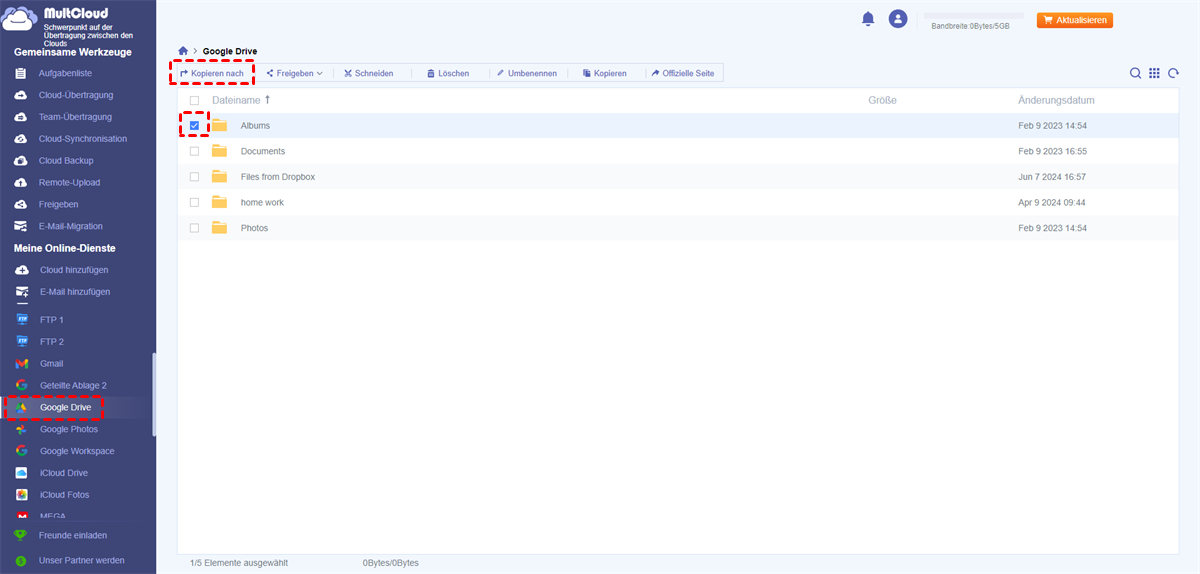Check the Documents folder checkbox
Screen dimensions: 1200x574
194,151
